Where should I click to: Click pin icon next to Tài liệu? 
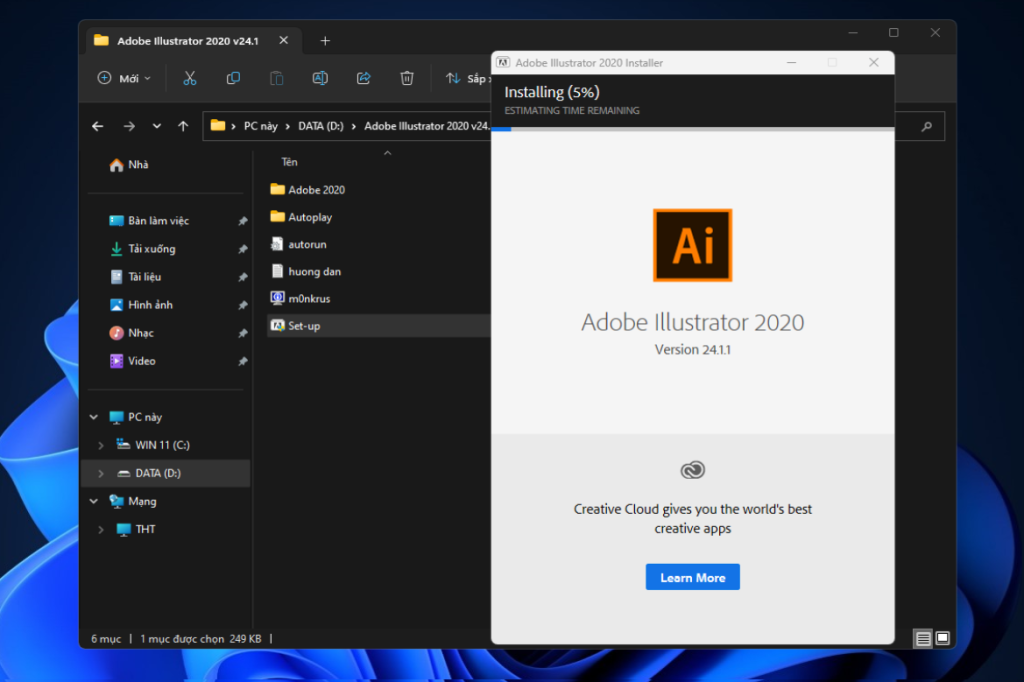242,278
